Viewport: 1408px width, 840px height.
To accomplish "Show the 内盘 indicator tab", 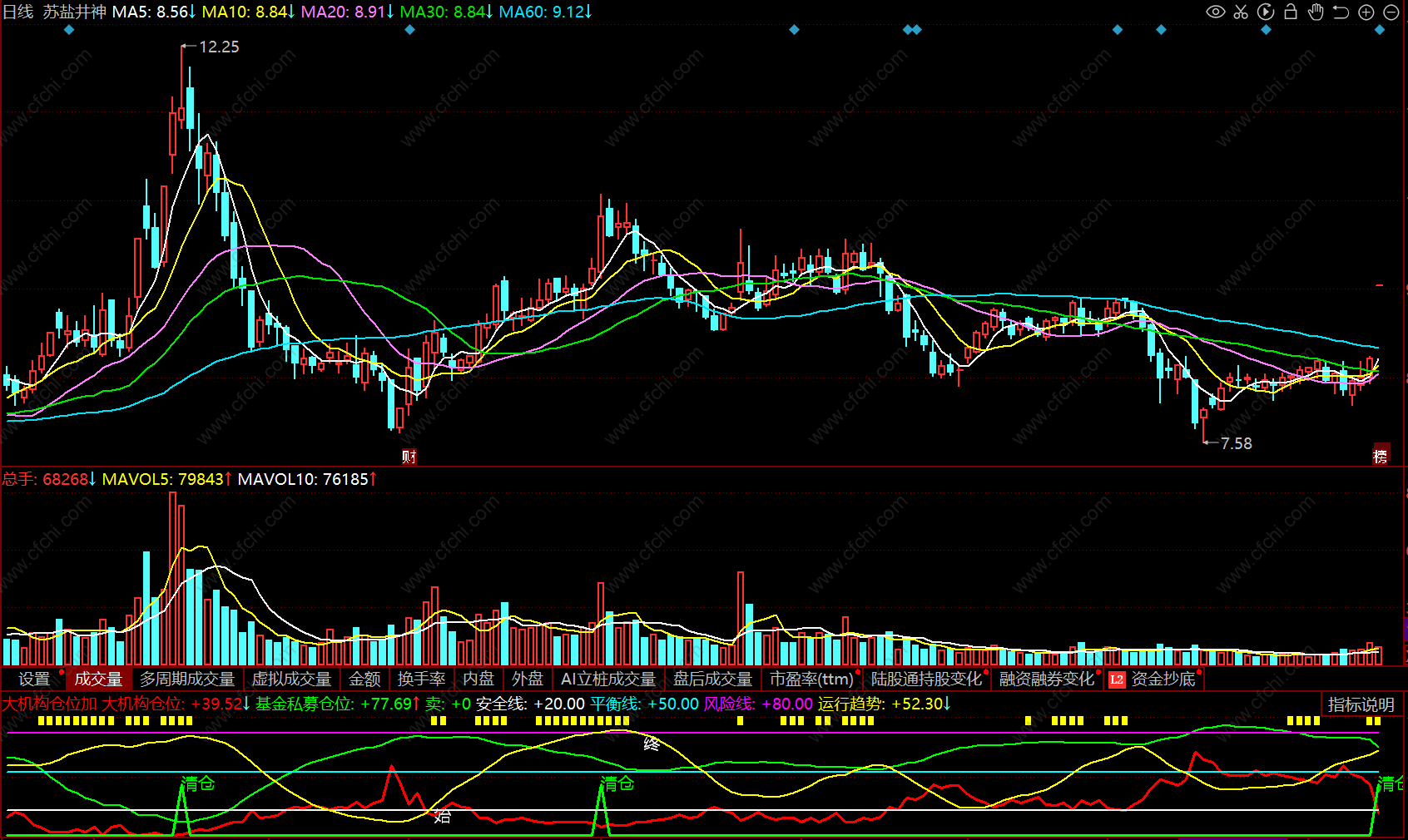I will point(478,679).
